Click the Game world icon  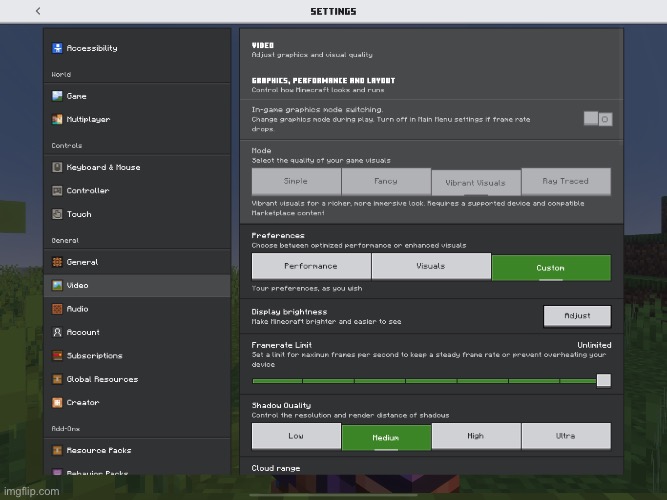[x=57, y=96]
